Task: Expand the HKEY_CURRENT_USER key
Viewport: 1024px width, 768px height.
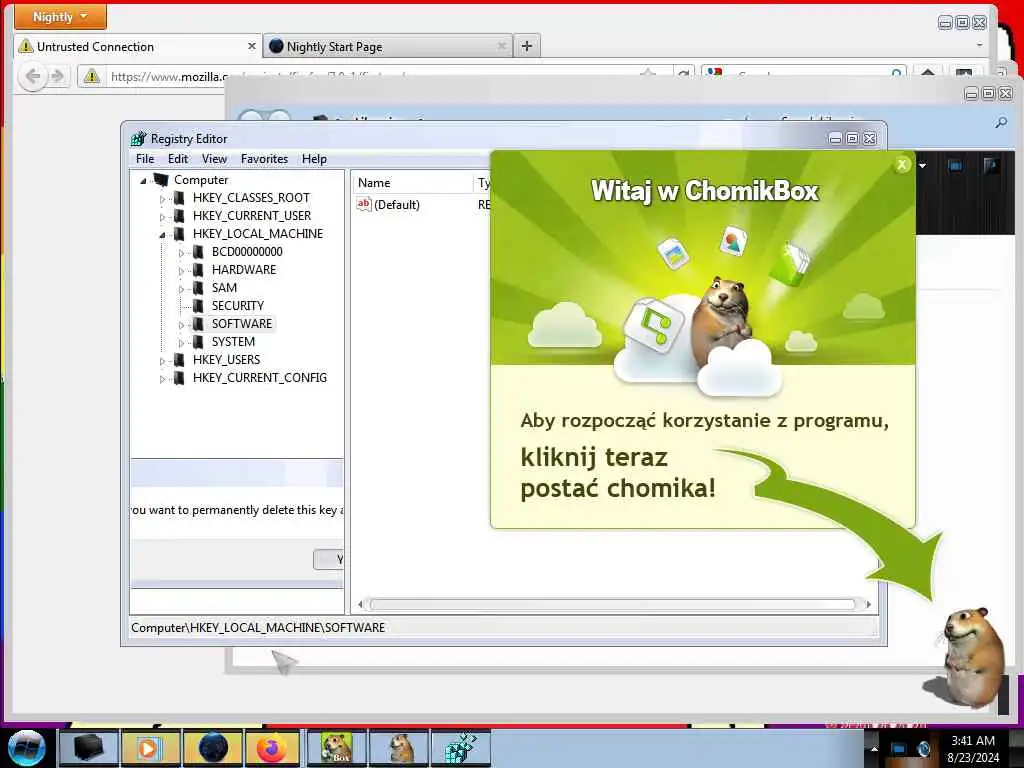Action: (x=163, y=217)
